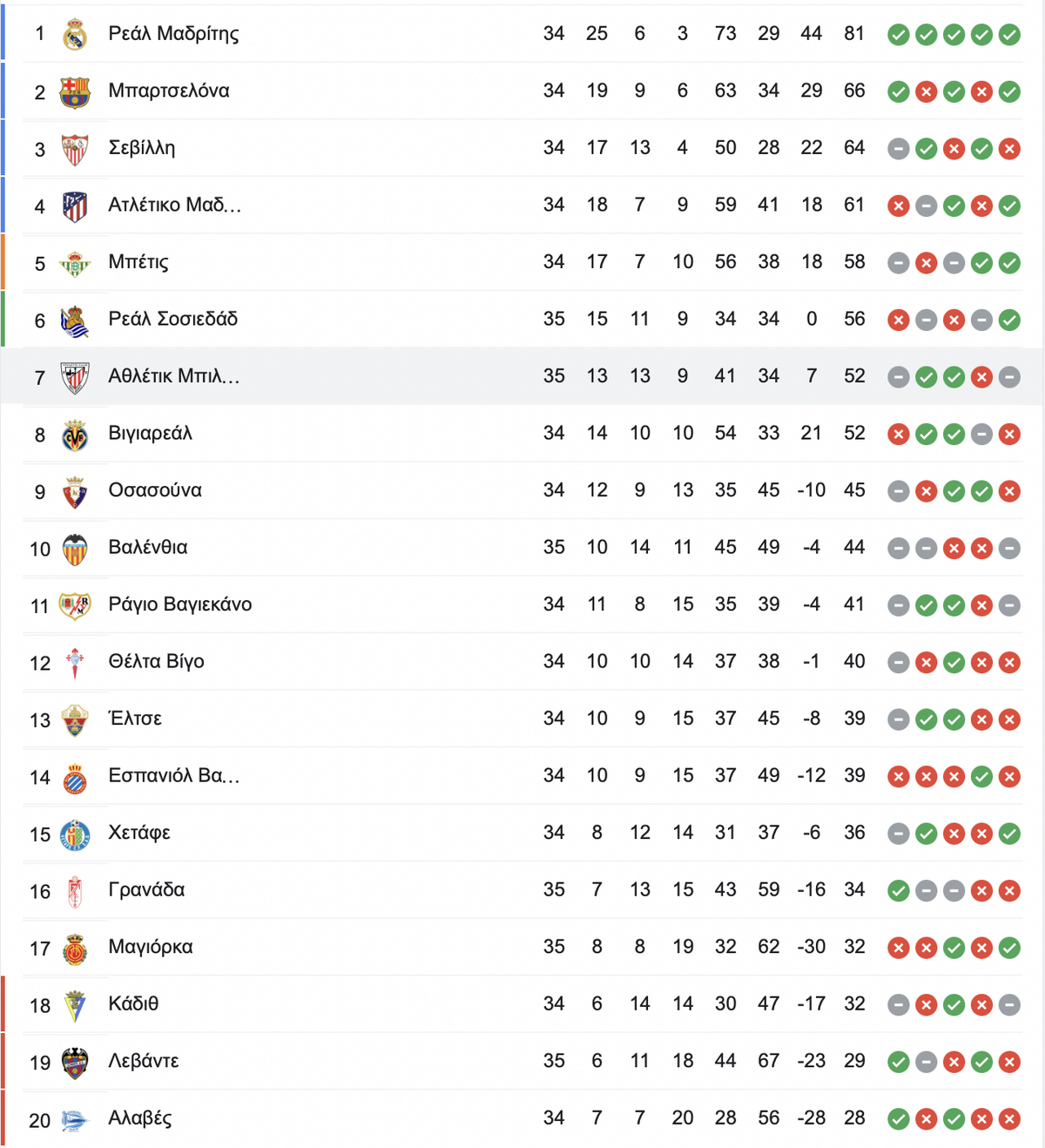Select the Μπέτις team name
The width and height of the screenshot is (1045, 1148).
coord(138,262)
